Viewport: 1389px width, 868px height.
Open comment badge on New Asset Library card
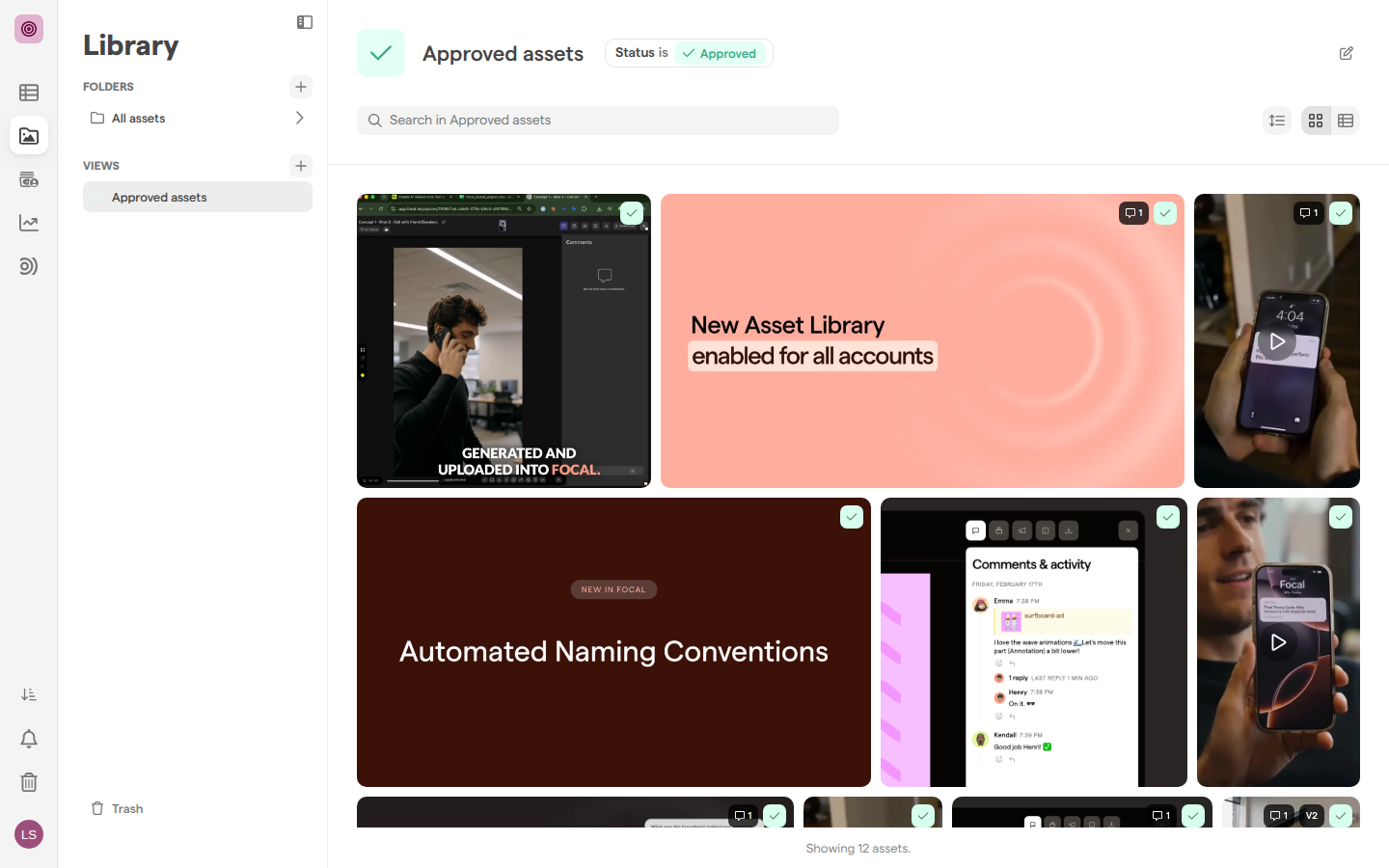click(1133, 213)
